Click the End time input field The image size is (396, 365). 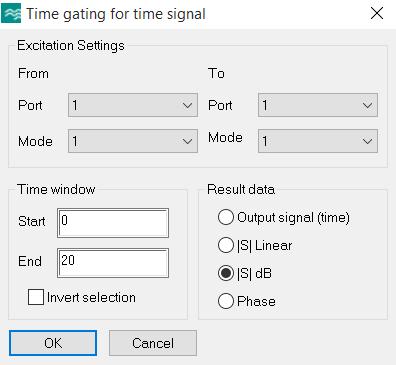pyautogui.click(x=113, y=263)
